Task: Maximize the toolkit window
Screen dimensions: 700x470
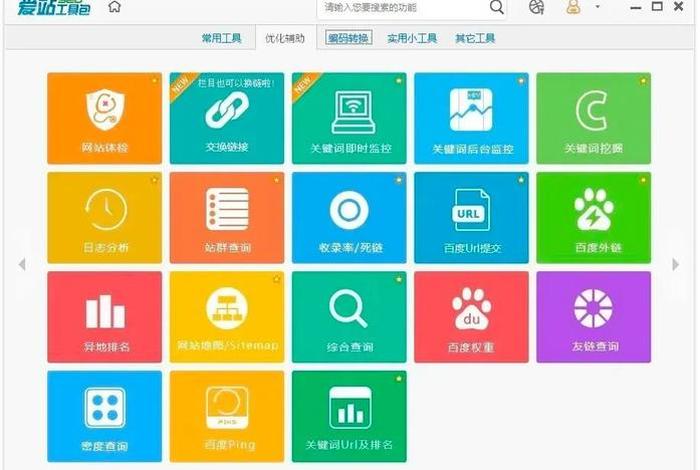Action: [x=657, y=6]
